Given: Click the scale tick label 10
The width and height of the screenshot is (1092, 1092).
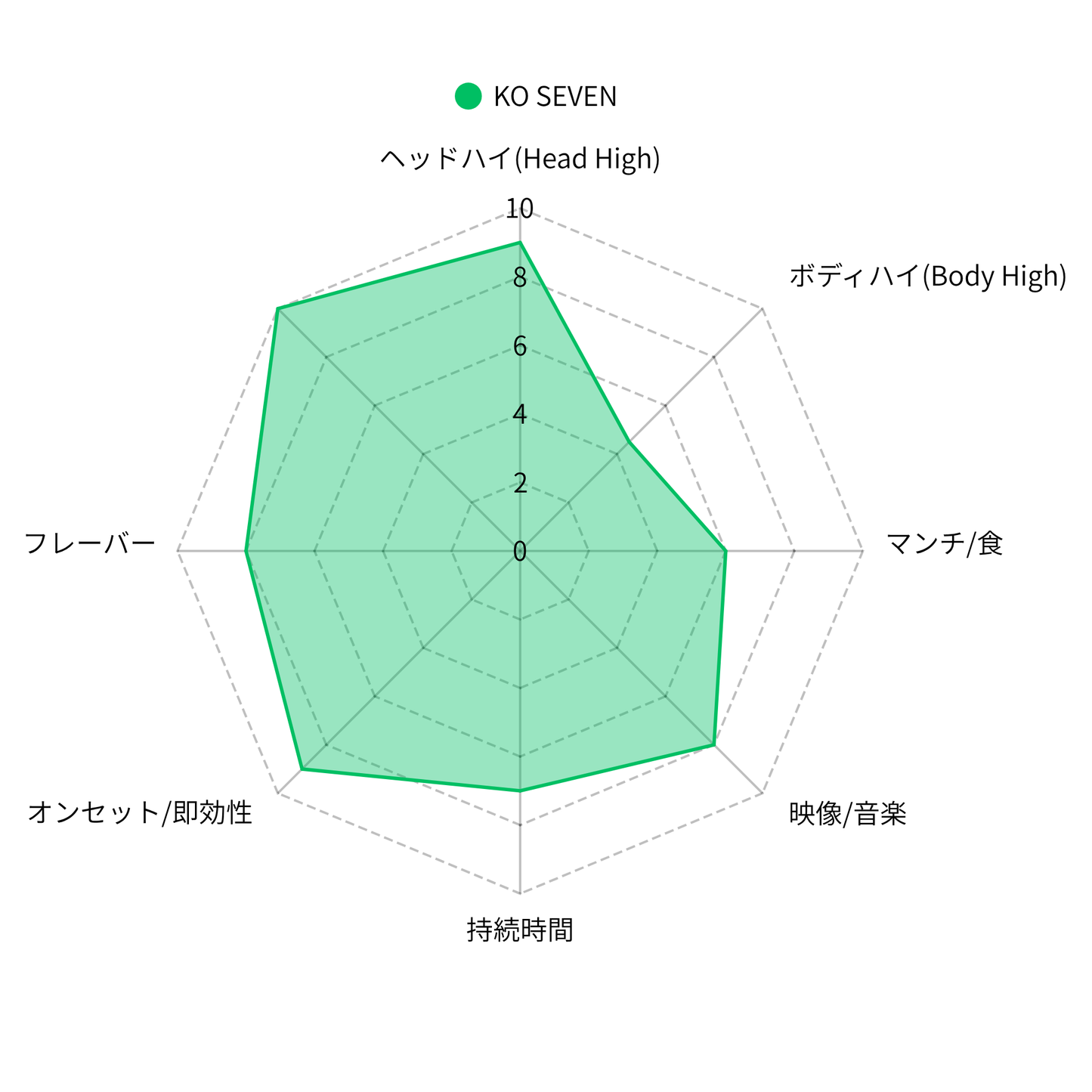Looking at the screenshot, I should (520, 209).
